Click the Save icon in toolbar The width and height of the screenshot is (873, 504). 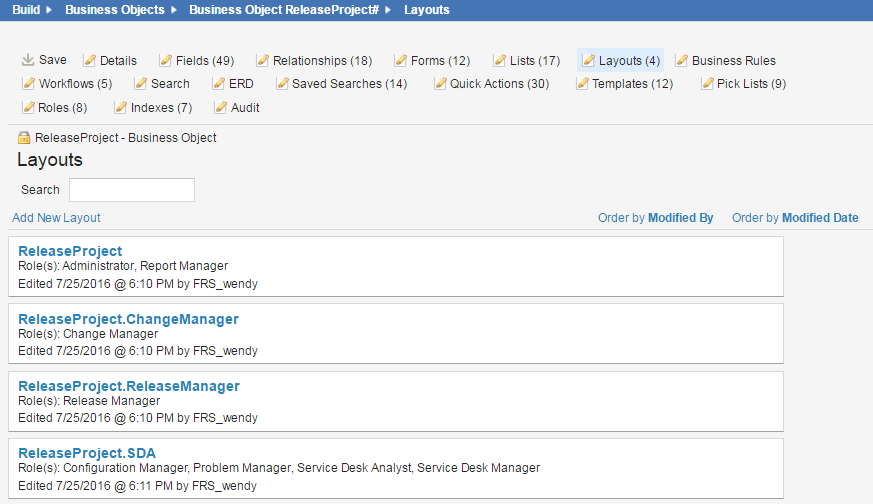pyautogui.click(x=28, y=60)
